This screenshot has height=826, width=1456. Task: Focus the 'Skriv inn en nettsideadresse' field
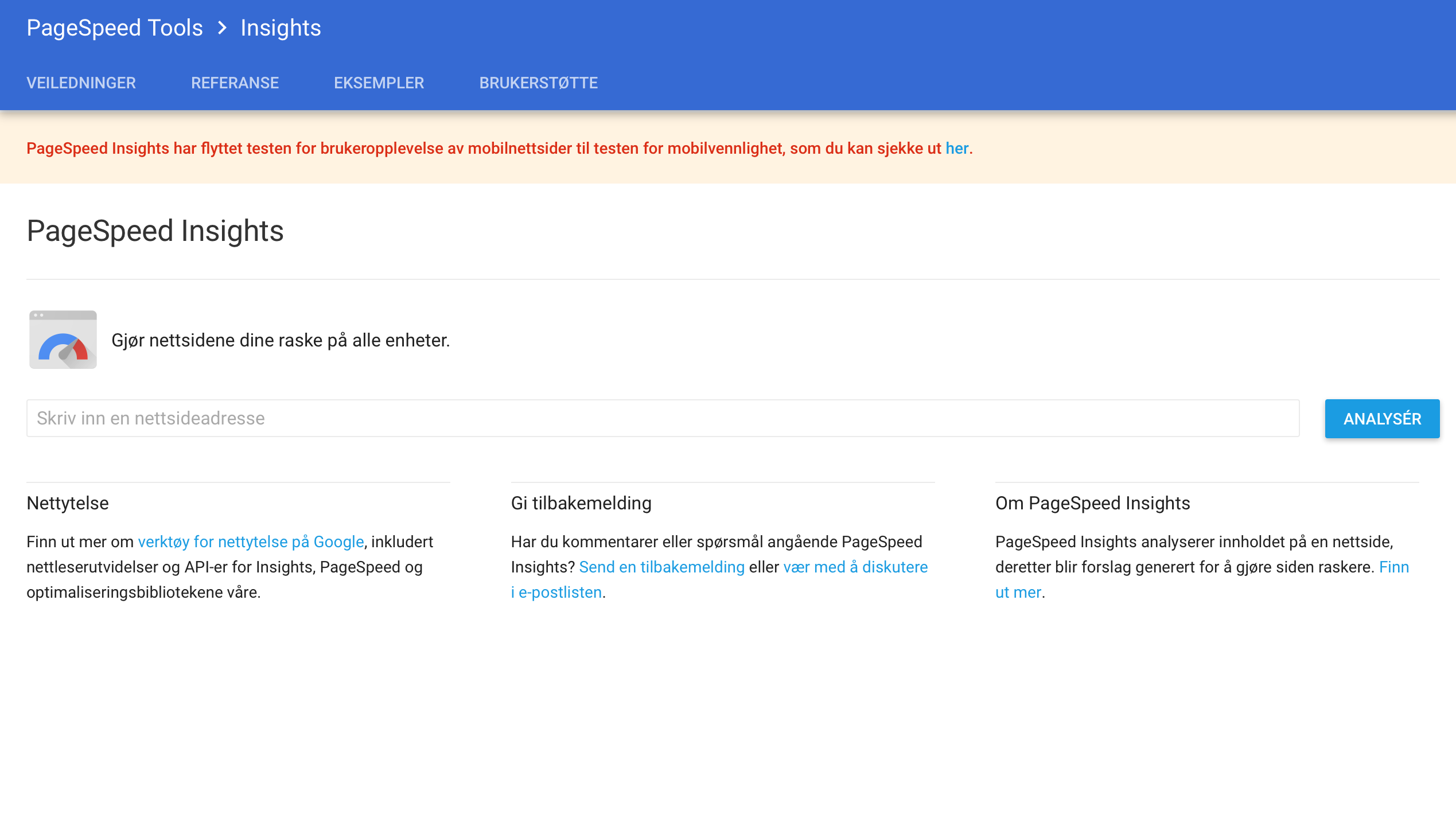663,418
